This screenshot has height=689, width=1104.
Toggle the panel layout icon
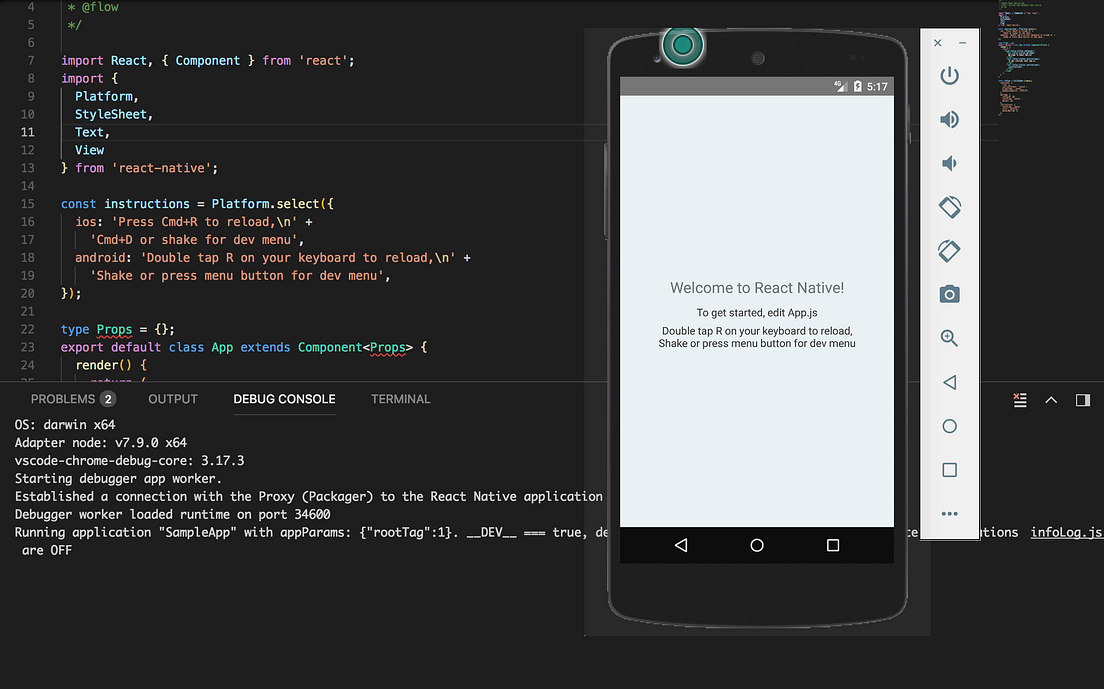point(1082,399)
